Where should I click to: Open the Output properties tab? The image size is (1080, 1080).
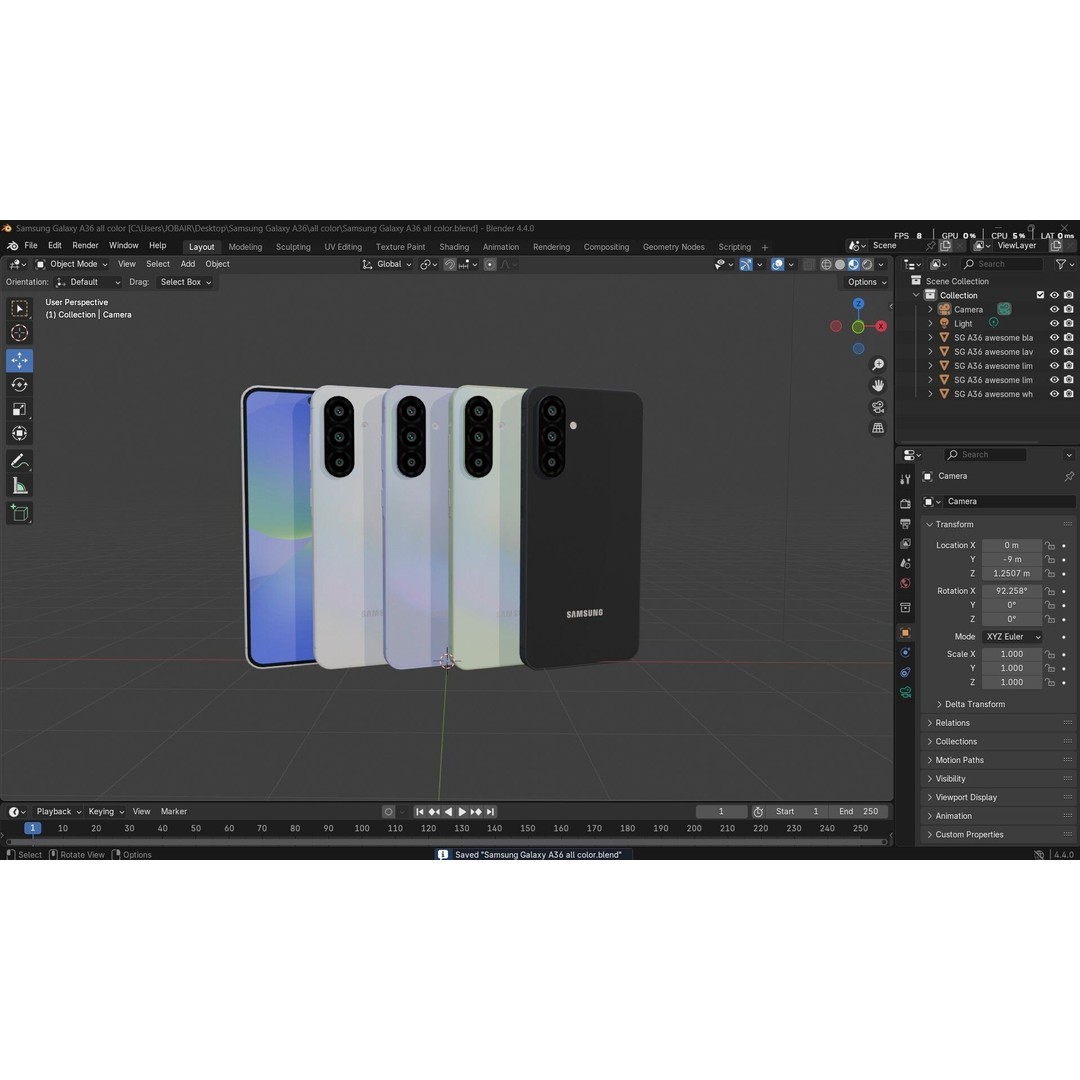pyautogui.click(x=906, y=524)
